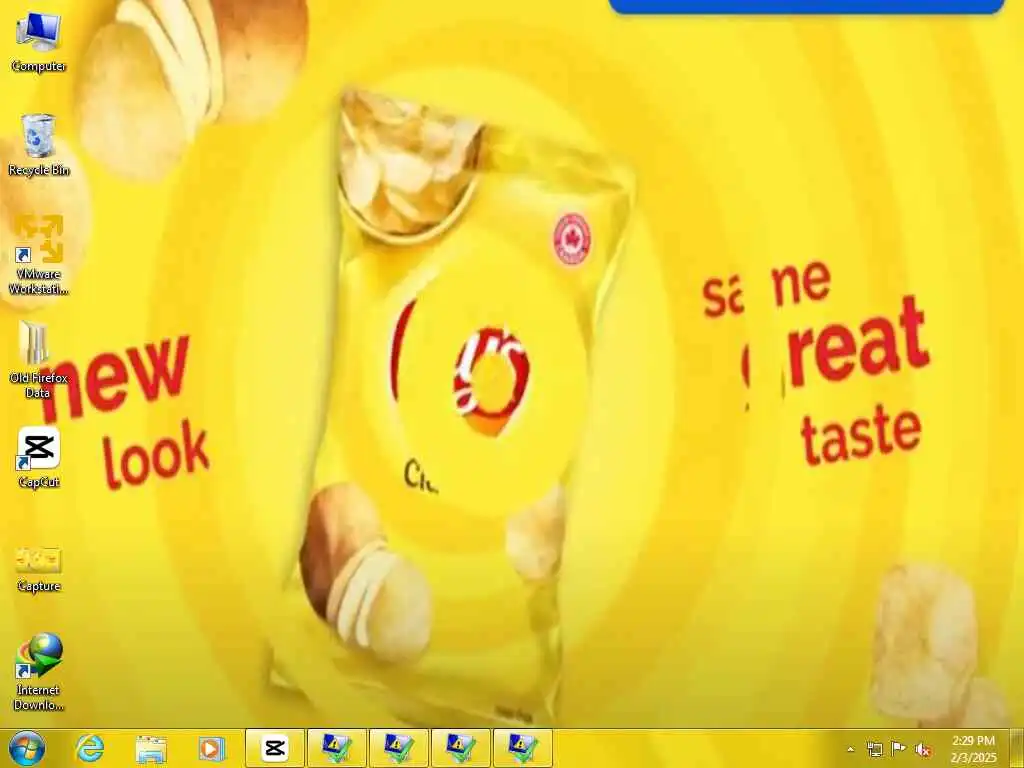Click the muted volume tray icon

923,750
